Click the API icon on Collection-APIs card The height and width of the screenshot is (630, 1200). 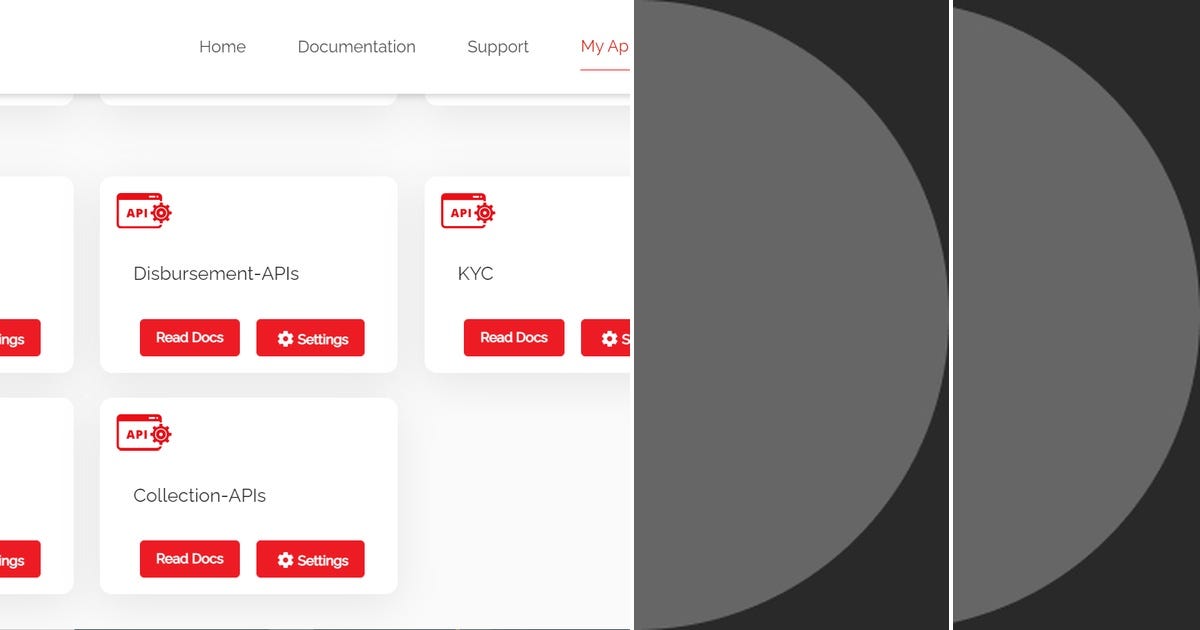pos(143,433)
